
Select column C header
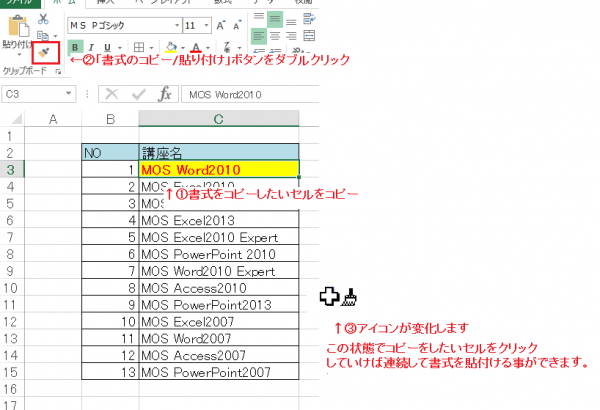coord(218,119)
